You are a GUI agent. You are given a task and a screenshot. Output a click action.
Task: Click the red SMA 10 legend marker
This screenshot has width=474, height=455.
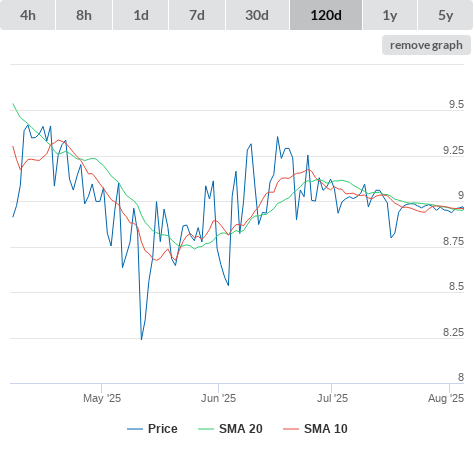tap(291, 429)
